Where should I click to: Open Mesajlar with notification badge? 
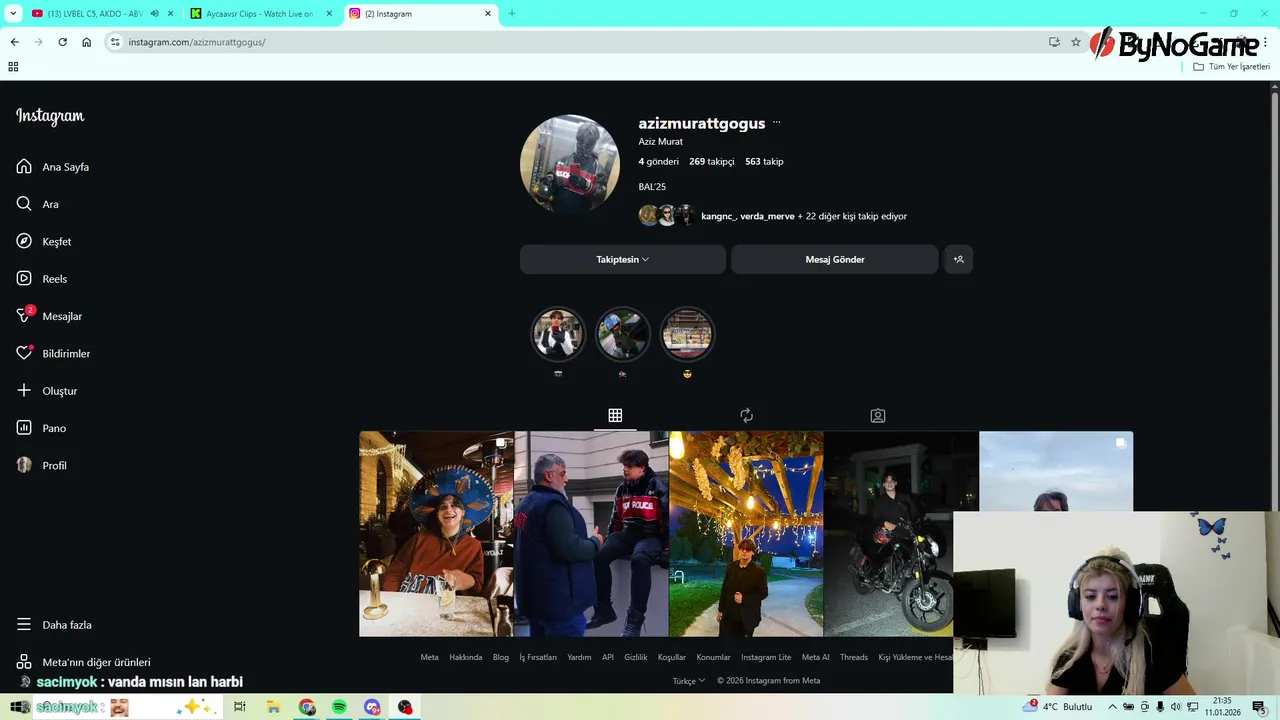tap(49, 316)
